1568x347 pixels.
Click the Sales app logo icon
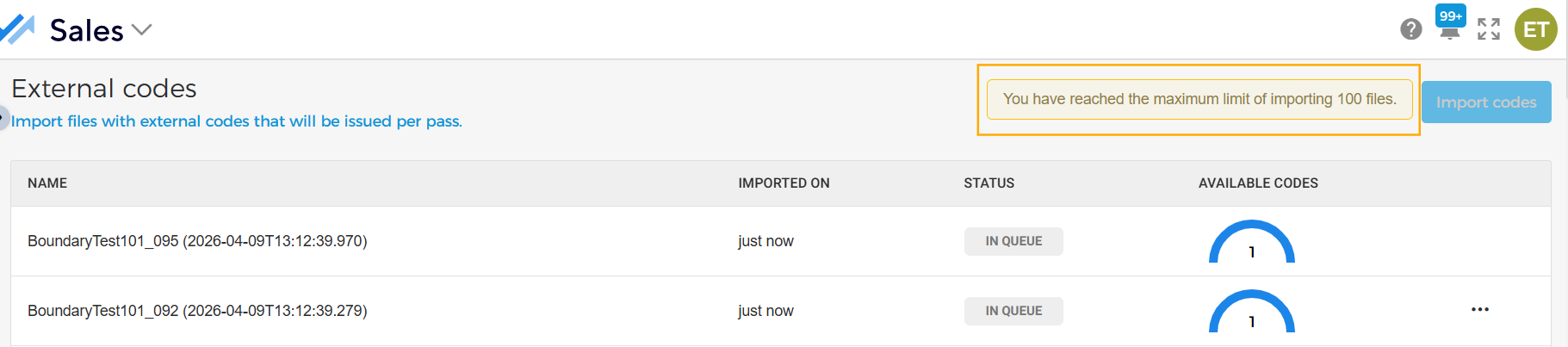click(x=17, y=29)
